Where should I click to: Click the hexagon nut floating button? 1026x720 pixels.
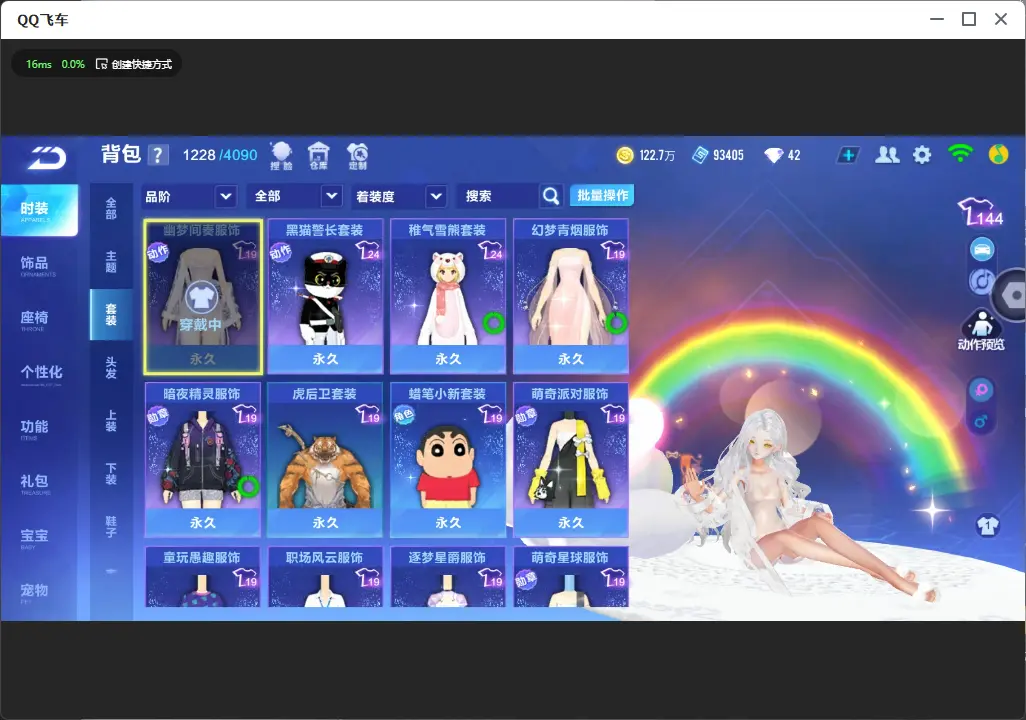[1011, 295]
